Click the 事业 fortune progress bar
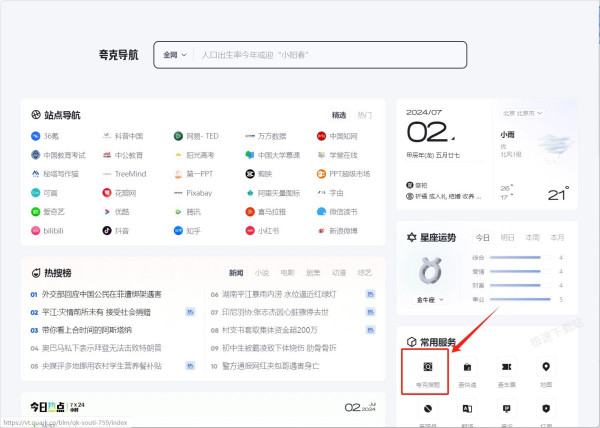 click(x=520, y=299)
